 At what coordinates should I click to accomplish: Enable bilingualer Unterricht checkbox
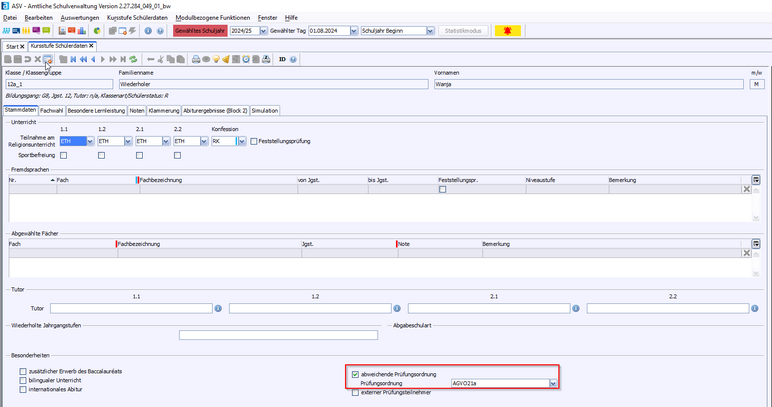tap(23, 381)
